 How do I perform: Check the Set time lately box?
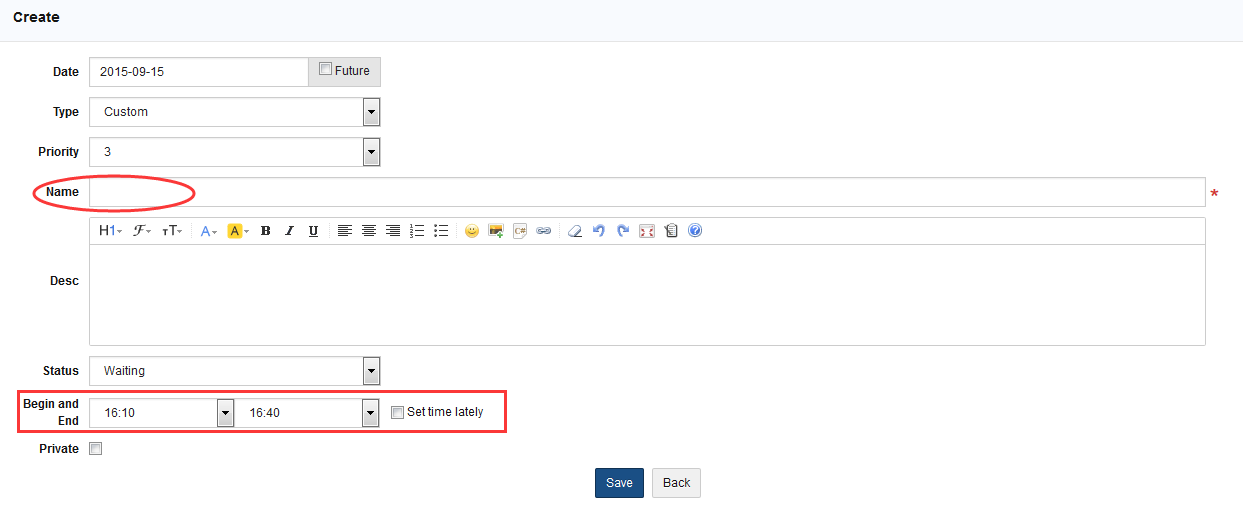point(397,412)
